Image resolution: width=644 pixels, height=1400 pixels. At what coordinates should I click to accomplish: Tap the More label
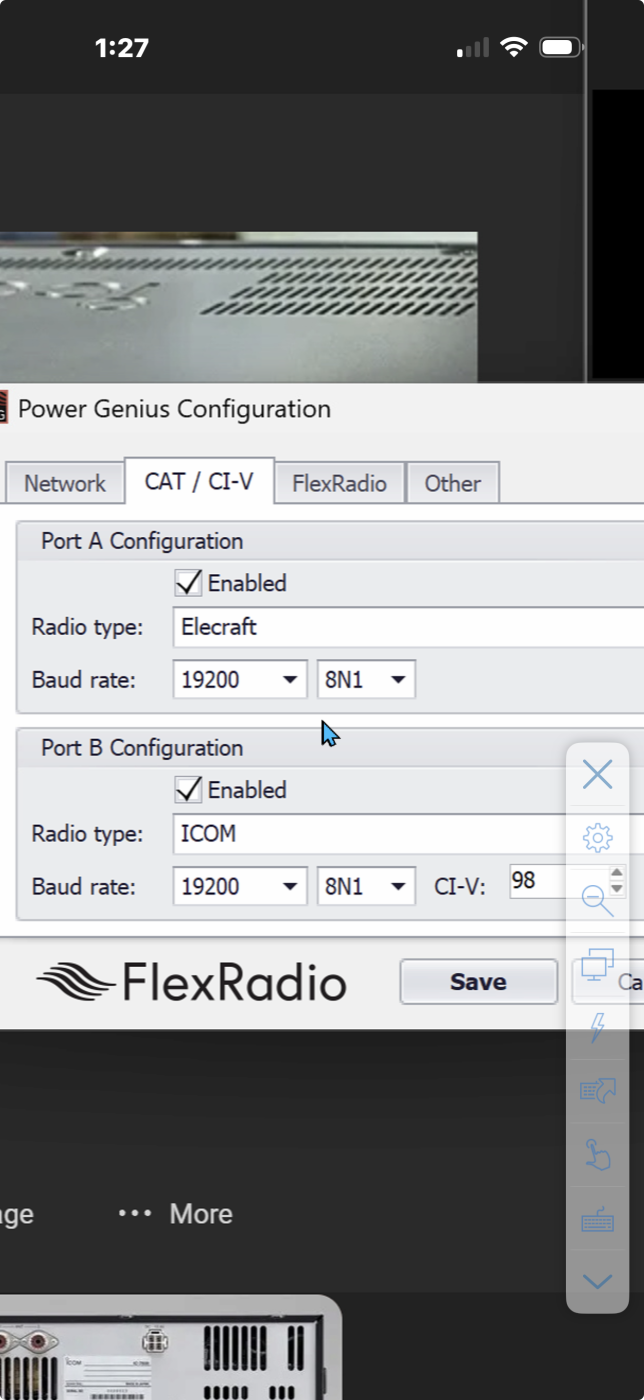(201, 1213)
